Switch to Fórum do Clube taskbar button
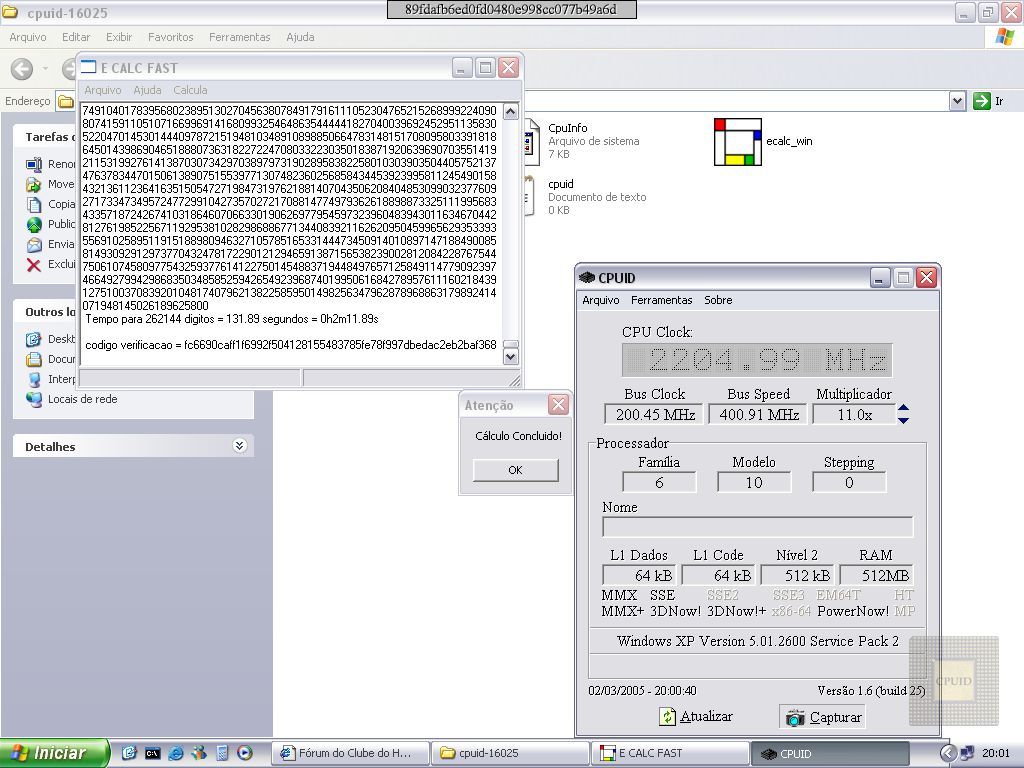Viewport: 1024px width, 768px height. click(x=349, y=753)
